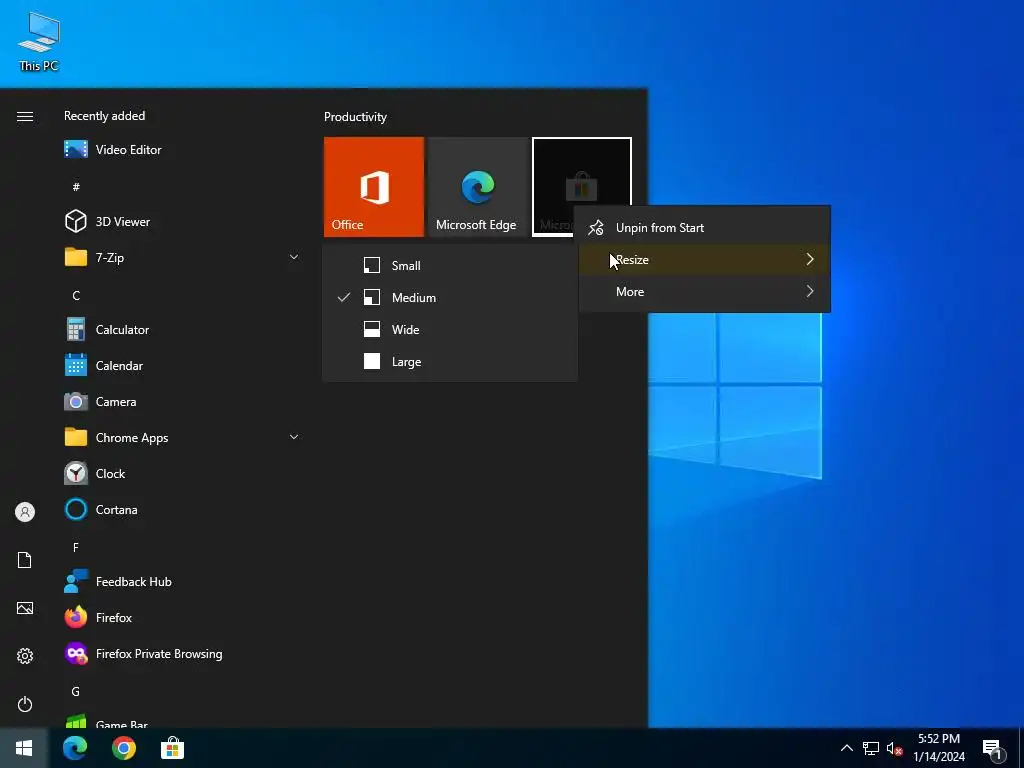Select Small tile size

click(x=450, y=265)
